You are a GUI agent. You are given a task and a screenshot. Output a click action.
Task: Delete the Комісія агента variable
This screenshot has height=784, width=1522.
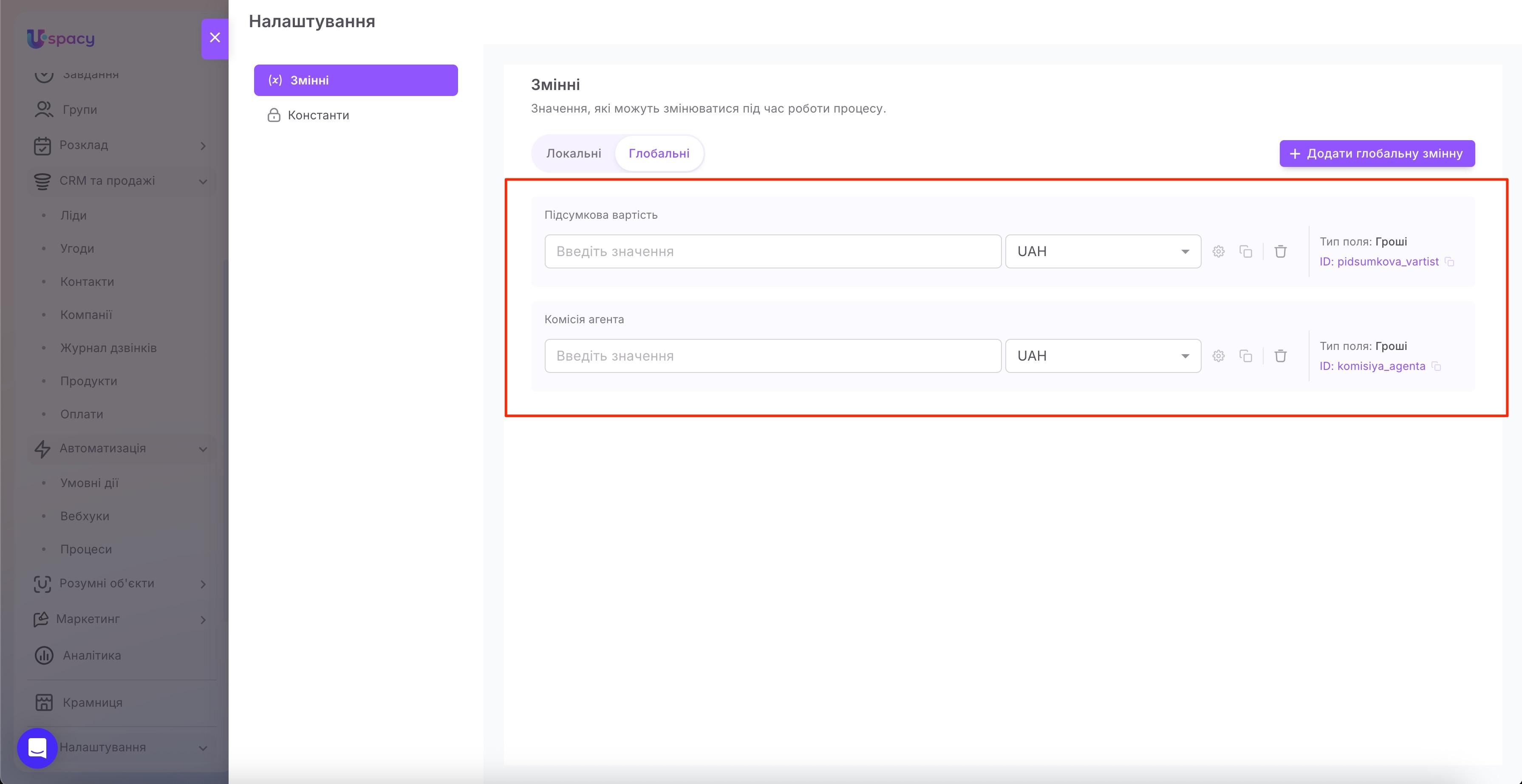pyautogui.click(x=1280, y=356)
